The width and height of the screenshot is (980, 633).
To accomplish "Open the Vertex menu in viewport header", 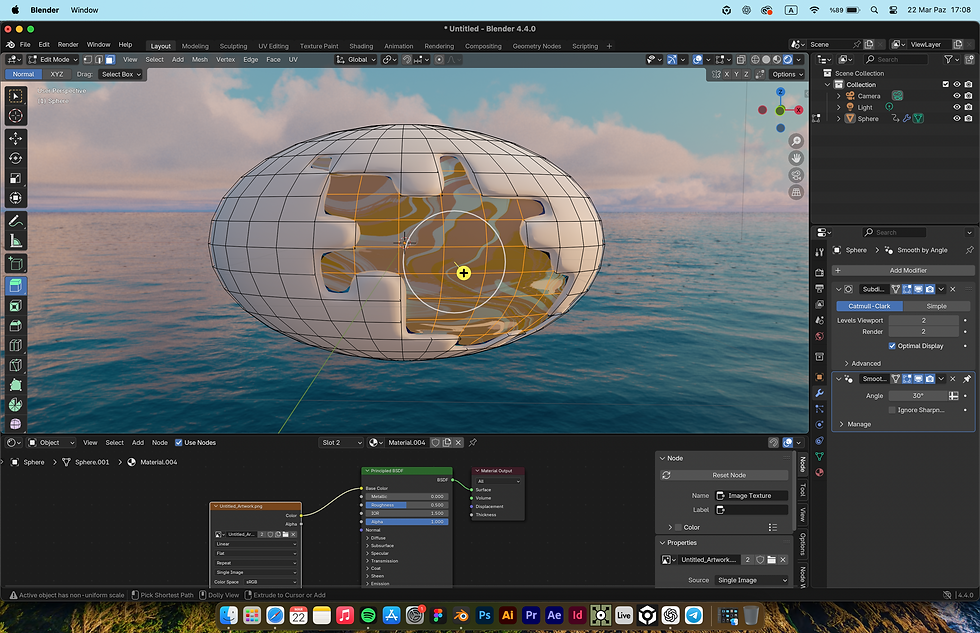I will 225,59.
